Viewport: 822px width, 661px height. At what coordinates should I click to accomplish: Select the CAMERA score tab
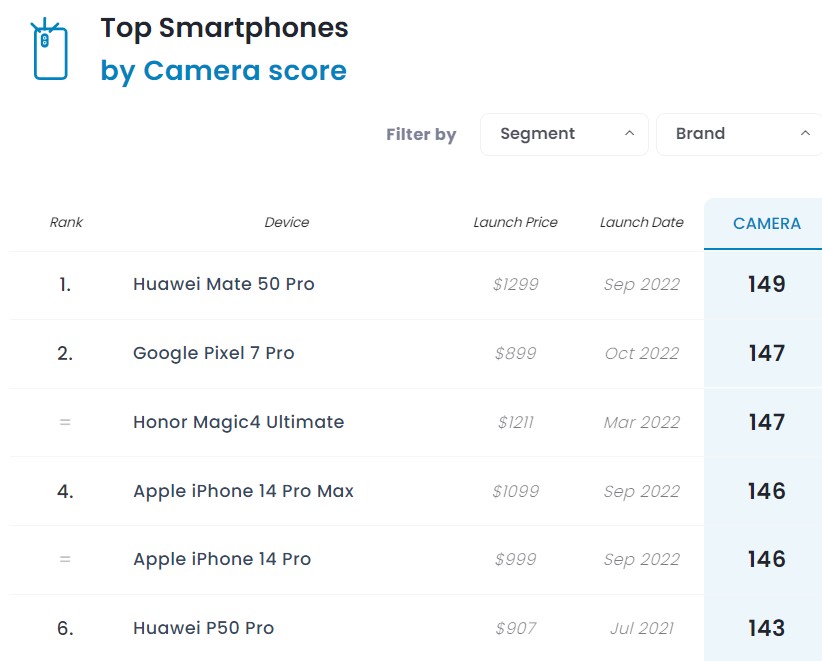[x=766, y=224]
